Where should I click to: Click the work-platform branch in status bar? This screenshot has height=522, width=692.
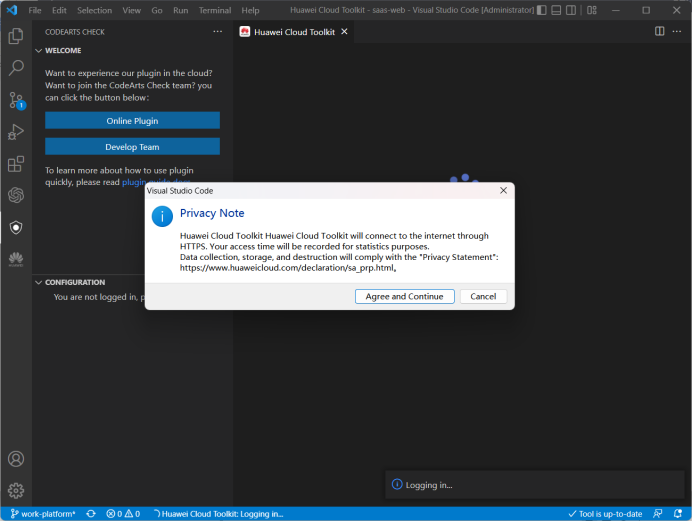[43, 514]
